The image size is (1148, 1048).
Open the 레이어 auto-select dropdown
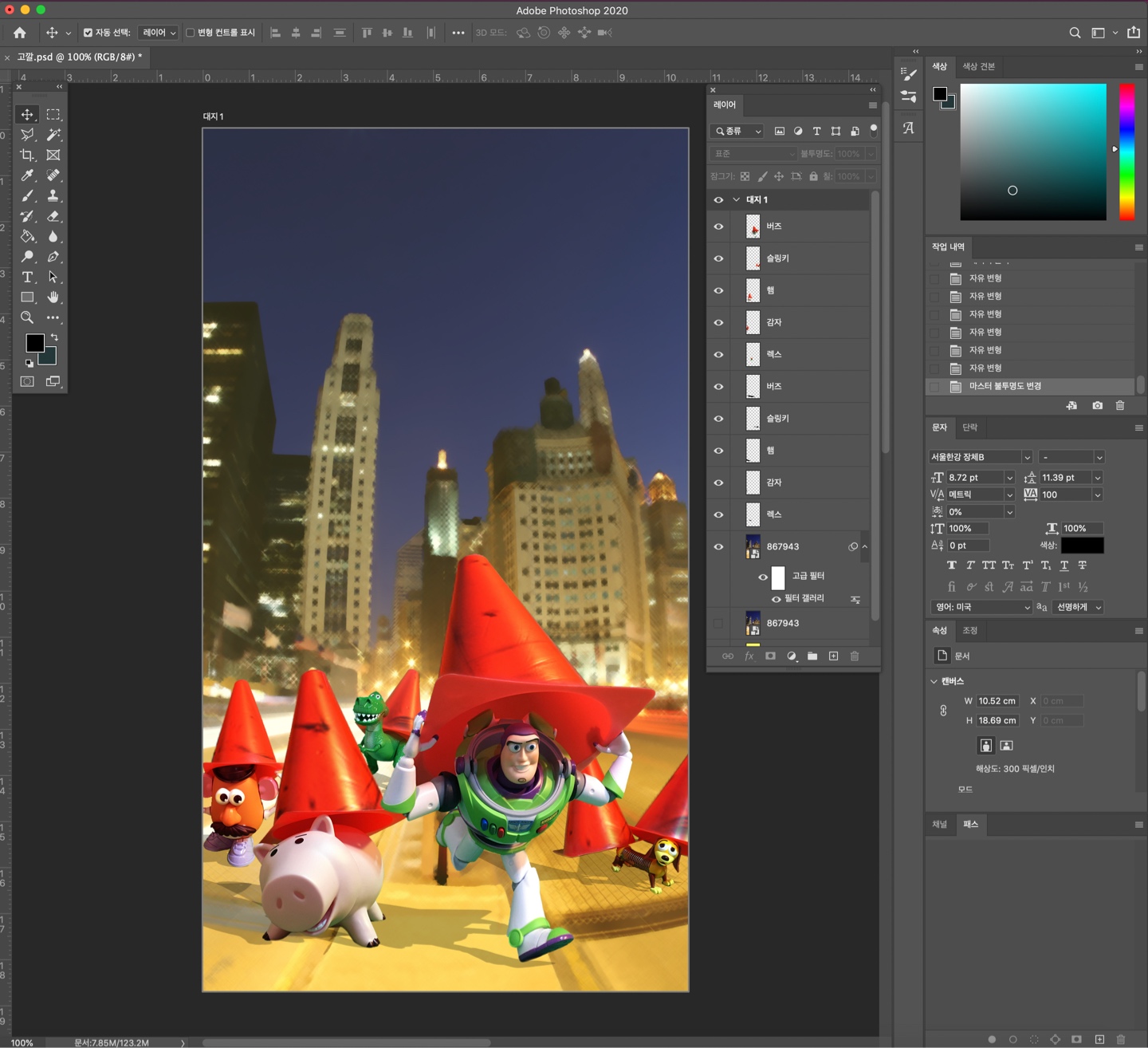click(x=158, y=33)
